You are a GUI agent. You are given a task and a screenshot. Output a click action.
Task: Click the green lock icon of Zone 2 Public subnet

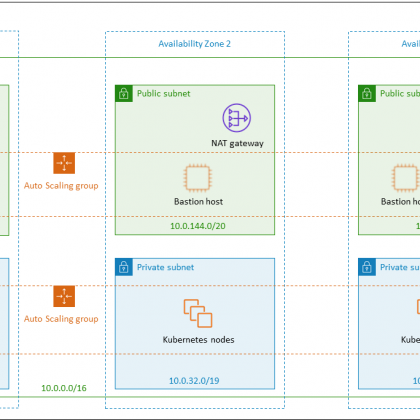coord(124,93)
